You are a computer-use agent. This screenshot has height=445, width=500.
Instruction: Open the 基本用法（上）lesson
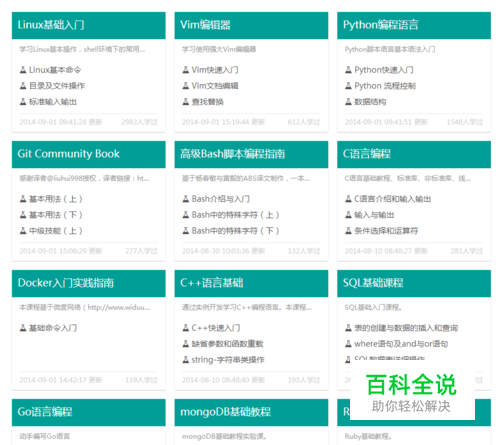[x=55, y=199]
